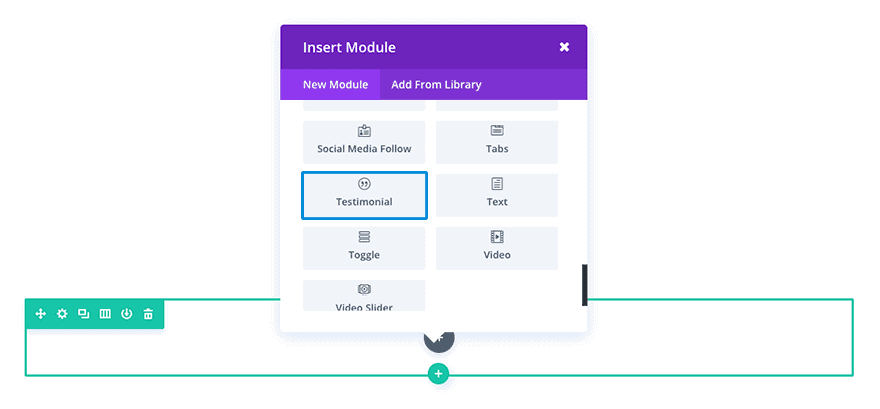Open row settings gear icon
880x409 pixels.
point(62,314)
